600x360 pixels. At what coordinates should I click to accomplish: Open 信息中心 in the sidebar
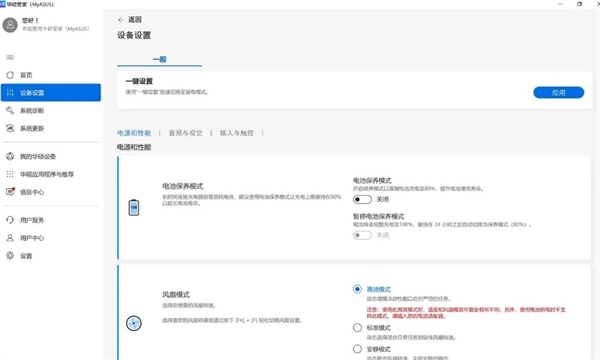point(51,192)
